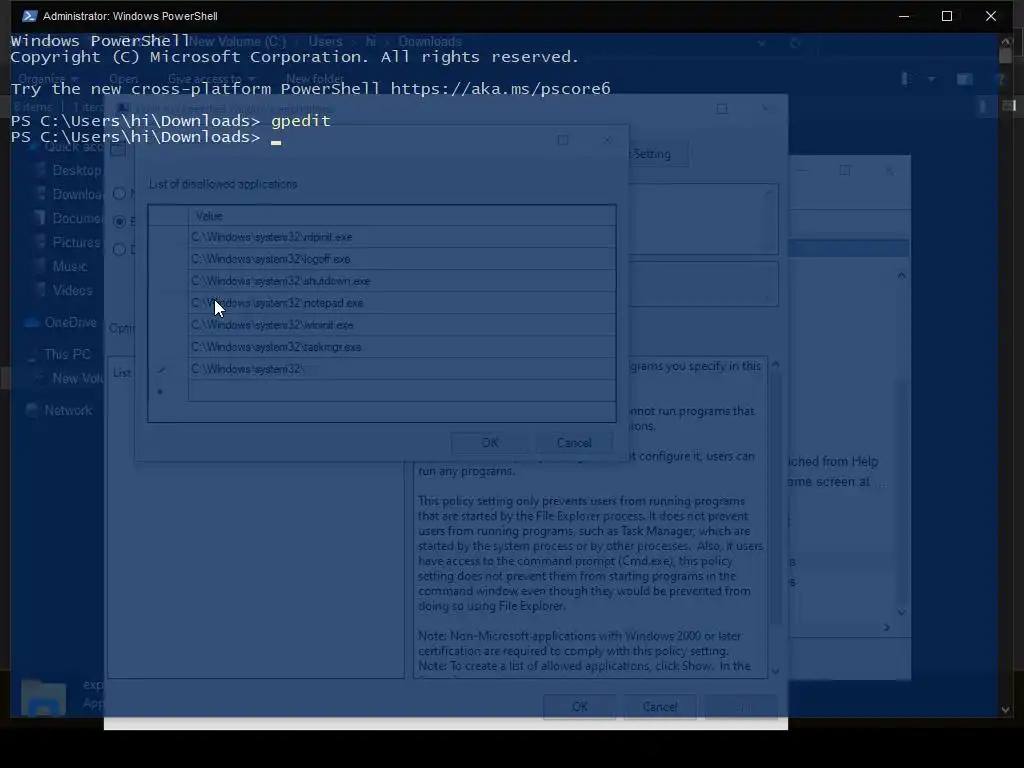Viewport: 1024px width, 768px height.
Task: Click the "https://aka.ms/pscore6" link text
Action: (501, 89)
